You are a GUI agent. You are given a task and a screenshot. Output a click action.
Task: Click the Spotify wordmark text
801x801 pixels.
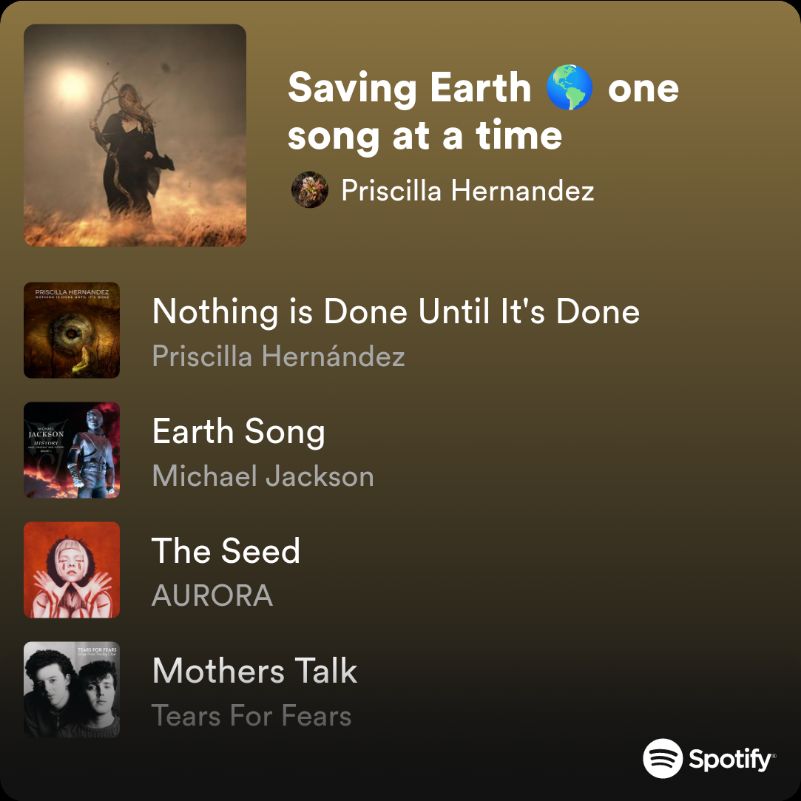point(731,760)
